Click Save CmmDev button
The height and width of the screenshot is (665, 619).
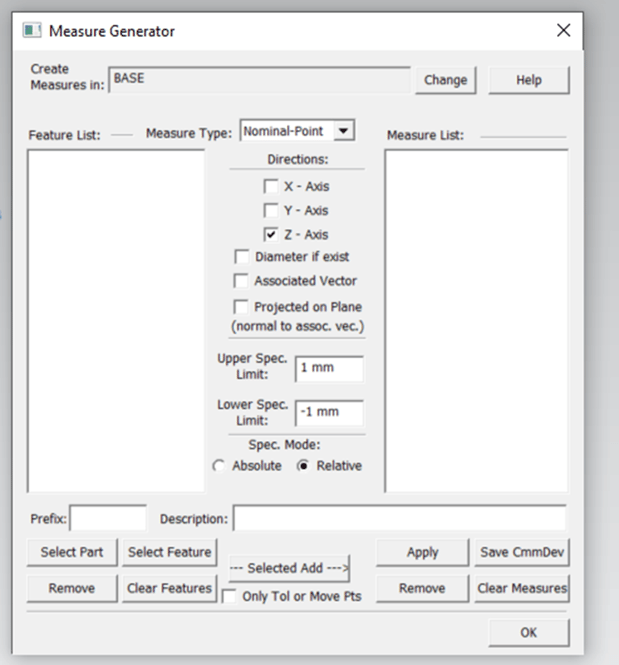522,552
